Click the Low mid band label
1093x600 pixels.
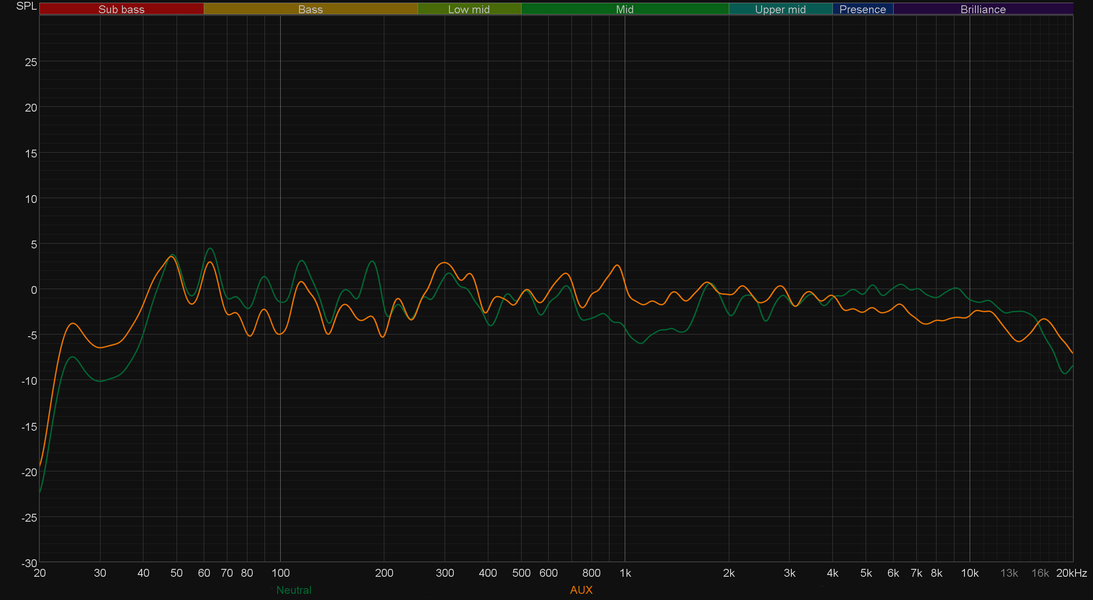(x=469, y=9)
